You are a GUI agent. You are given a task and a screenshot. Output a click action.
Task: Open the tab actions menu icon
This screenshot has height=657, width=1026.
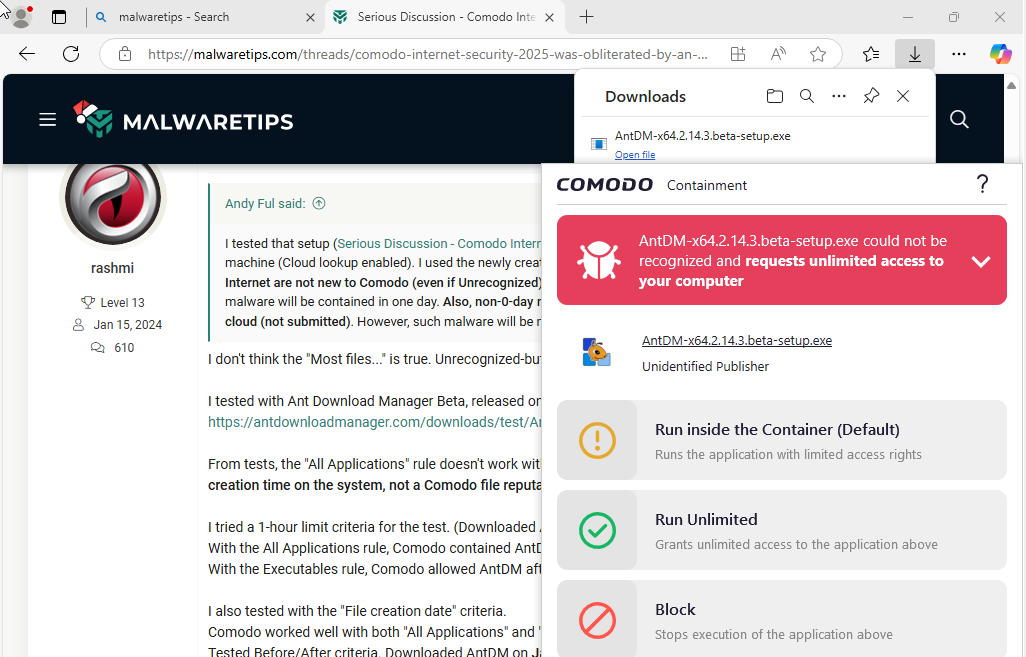(x=59, y=17)
